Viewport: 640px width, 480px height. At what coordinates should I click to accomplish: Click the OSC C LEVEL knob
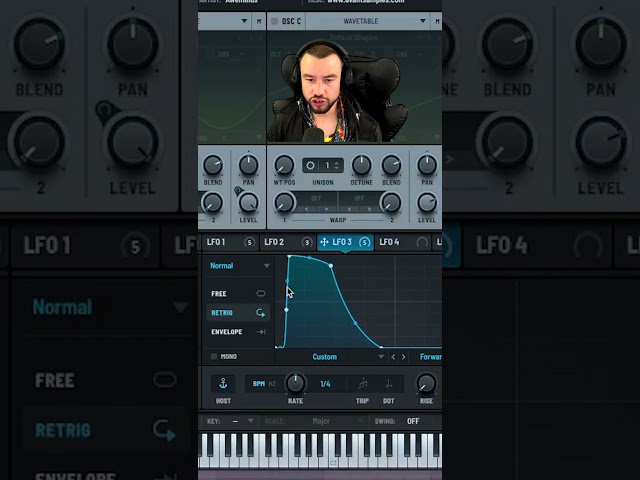[x=427, y=203]
